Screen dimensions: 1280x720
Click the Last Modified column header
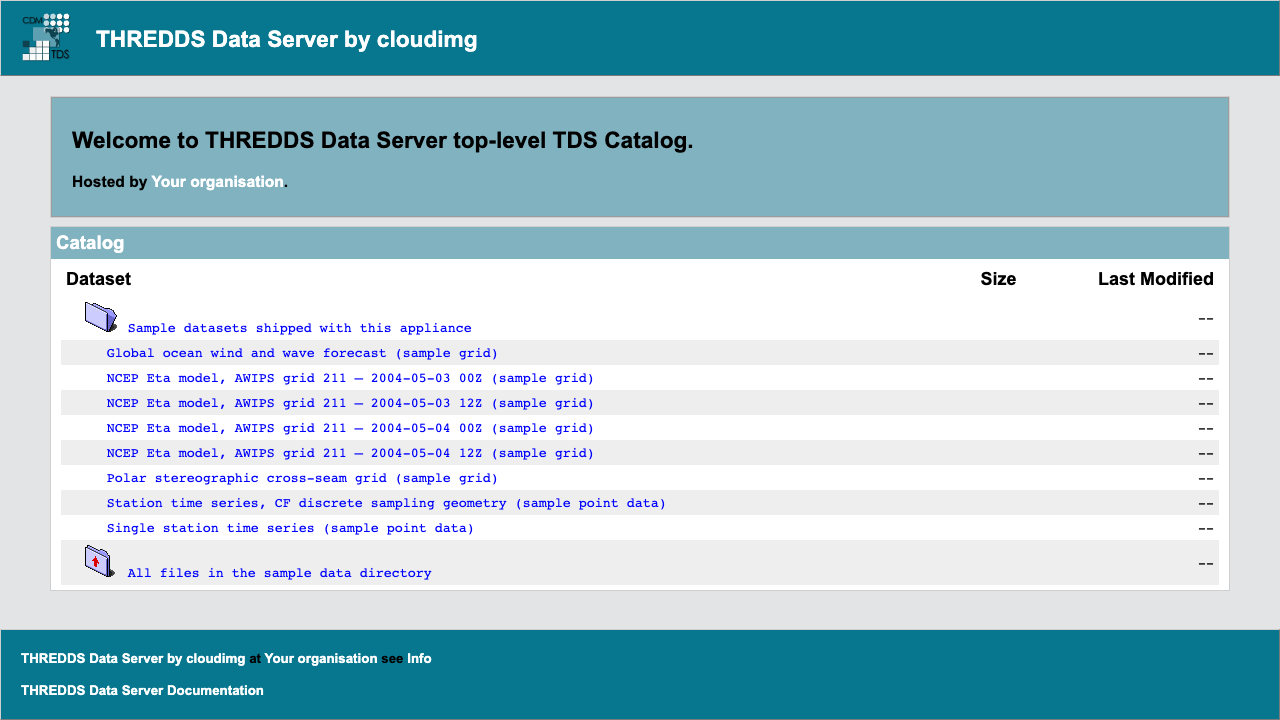coord(1156,279)
